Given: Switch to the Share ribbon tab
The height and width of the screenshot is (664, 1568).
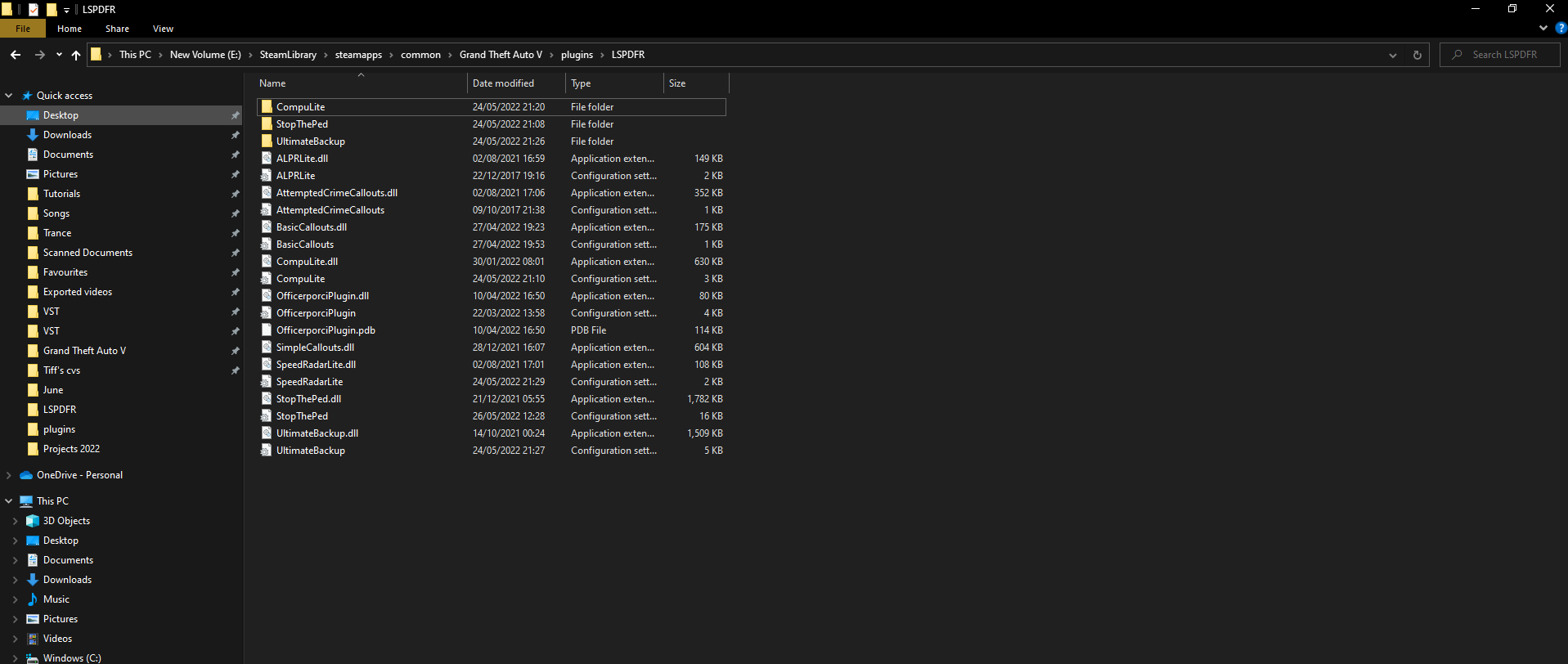Looking at the screenshot, I should pos(117,29).
